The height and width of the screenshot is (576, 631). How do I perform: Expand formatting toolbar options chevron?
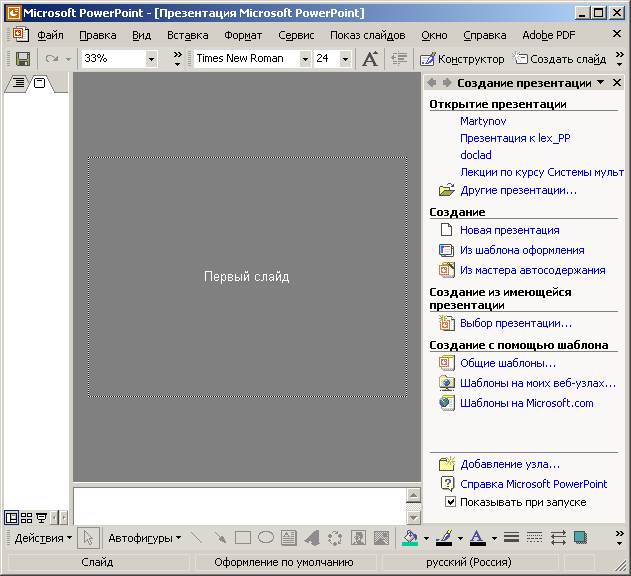click(619, 59)
